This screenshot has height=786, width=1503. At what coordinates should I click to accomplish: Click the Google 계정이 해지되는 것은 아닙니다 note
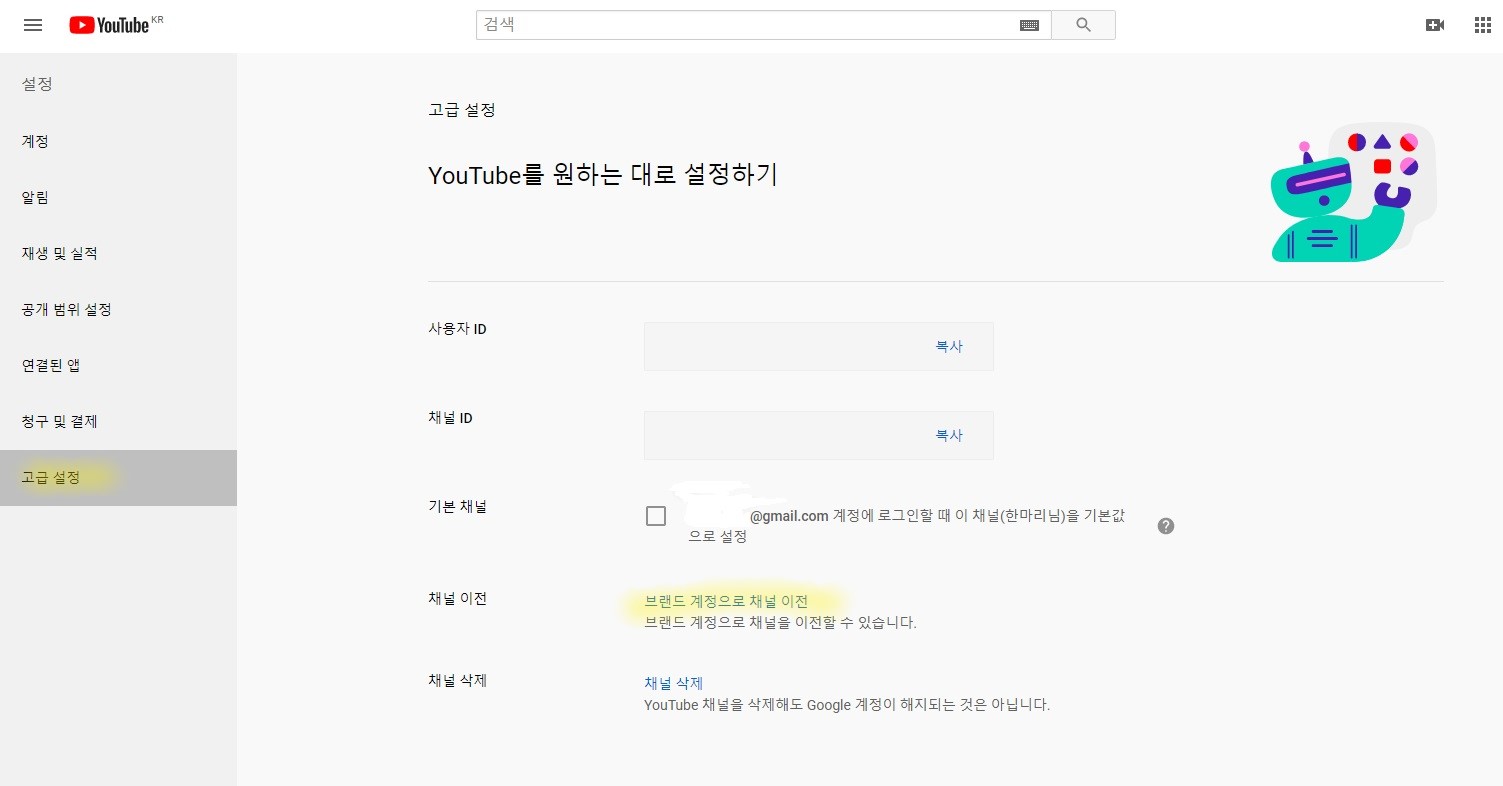(847, 705)
